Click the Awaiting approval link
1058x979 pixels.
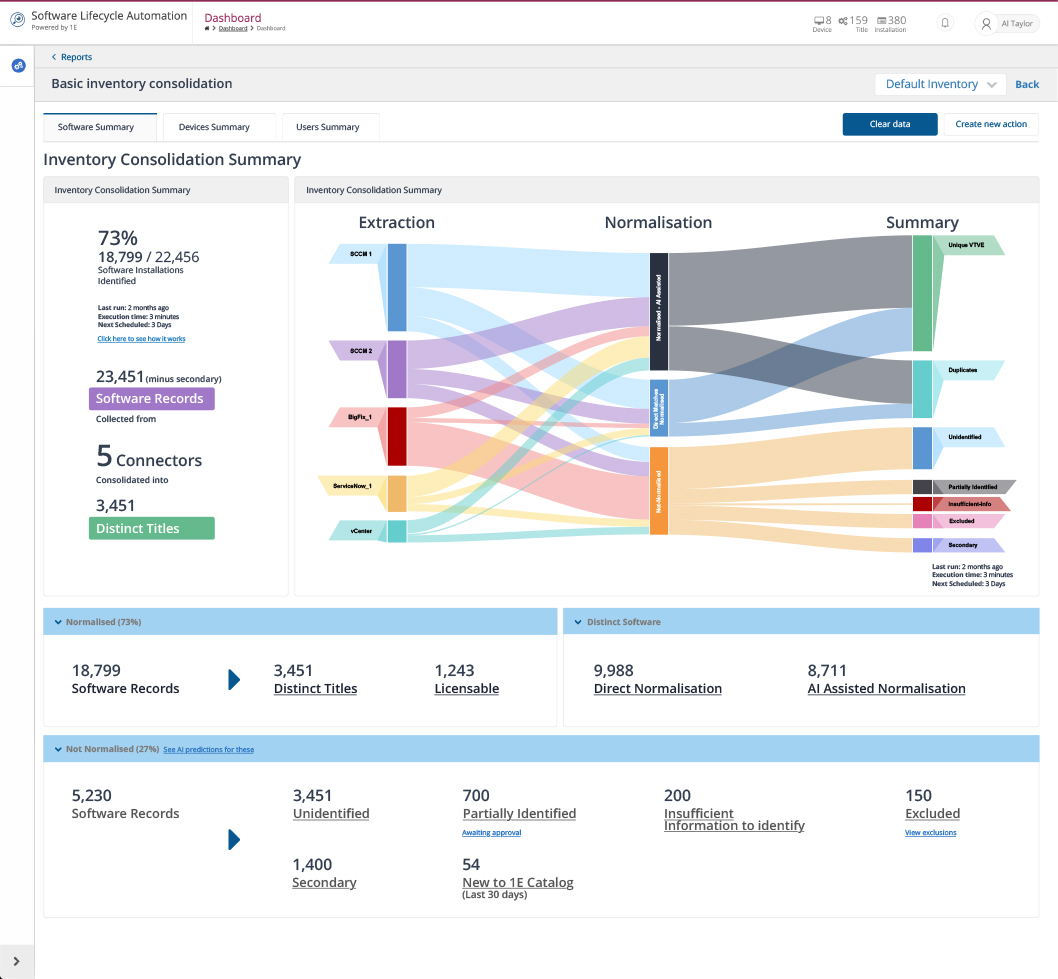(491, 833)
